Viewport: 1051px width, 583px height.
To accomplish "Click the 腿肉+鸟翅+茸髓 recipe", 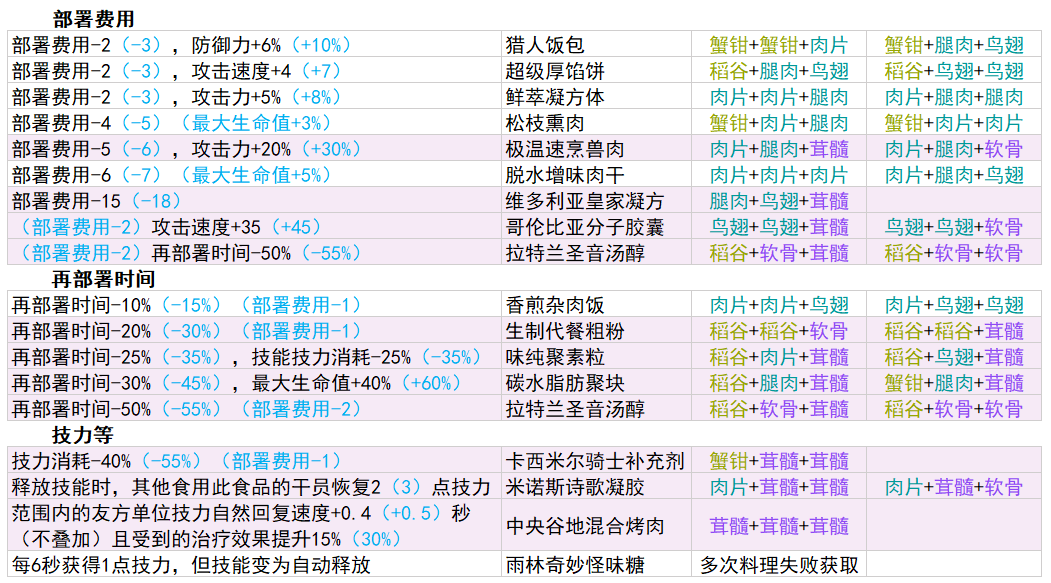I will [x=779, y=201].
